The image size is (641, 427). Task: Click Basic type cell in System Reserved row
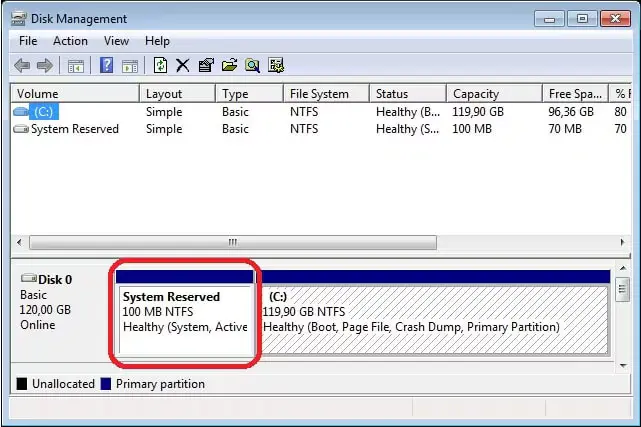click(235, 129)
